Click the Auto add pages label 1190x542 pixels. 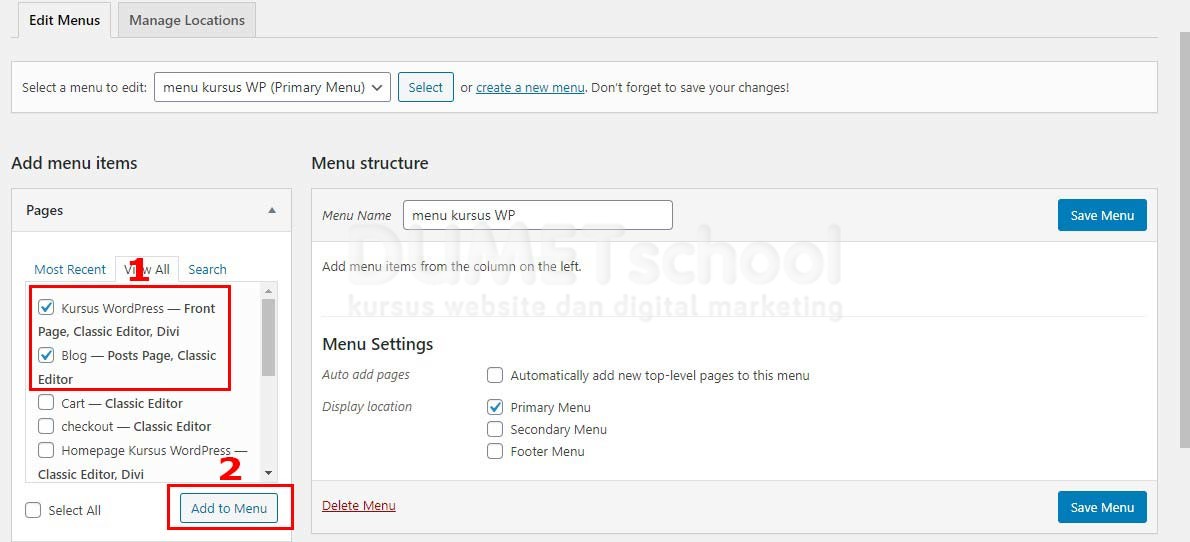[366, 375]
